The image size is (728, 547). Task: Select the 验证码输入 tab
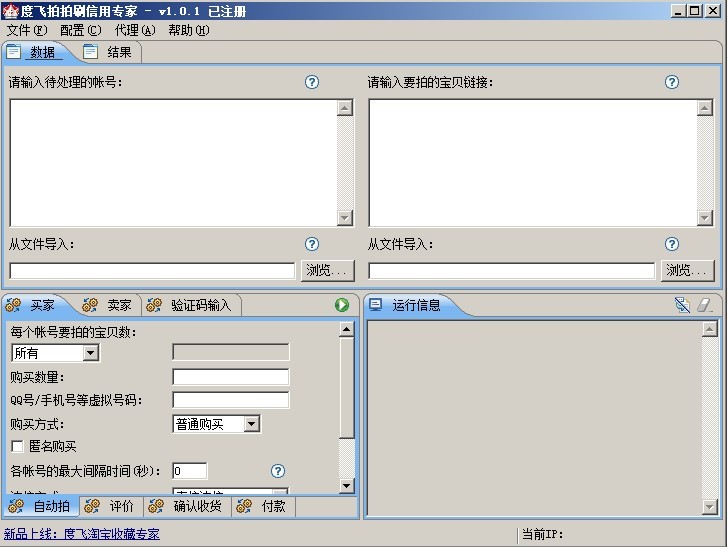tap(191, 305)
